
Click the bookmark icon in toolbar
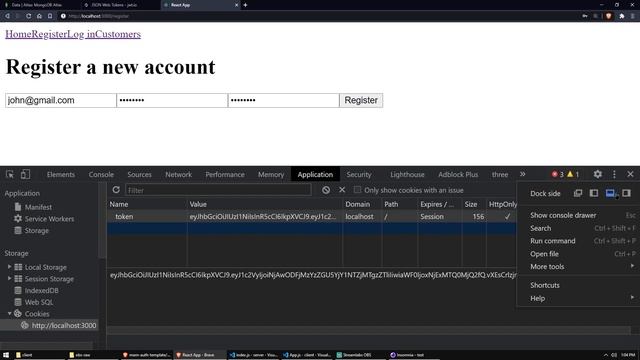(x=50, y=16)
